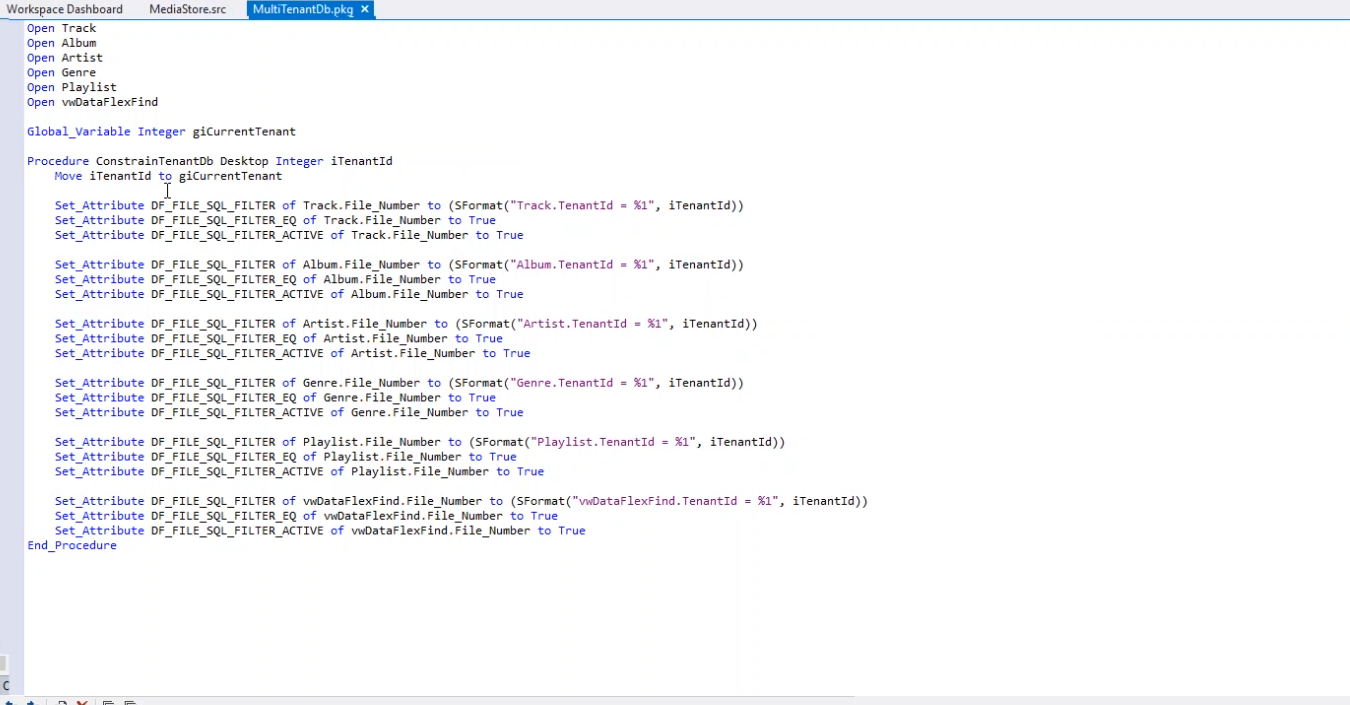Click the giCurrentTenant in the Move statement
Image resolution: width=1350 pixels, height=705 pixels.
(230, 176)
